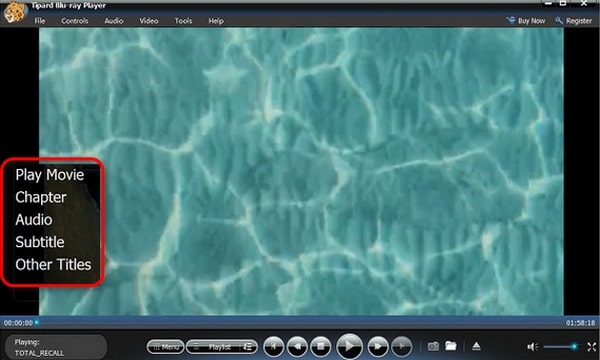Click the Buy Now cart link
The height and width of the screenshot is (360, 600).
tap(526, 21)
